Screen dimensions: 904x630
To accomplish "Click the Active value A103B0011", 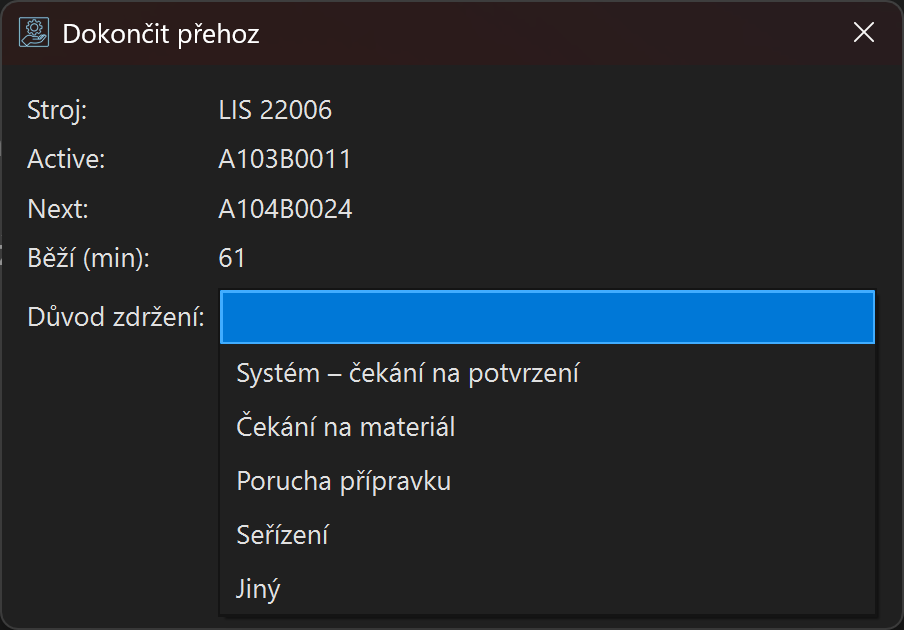I will point(285,160).
